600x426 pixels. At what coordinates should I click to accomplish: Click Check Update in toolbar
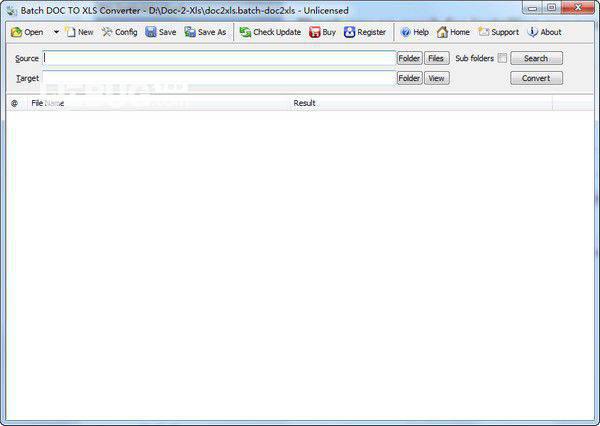270,32
